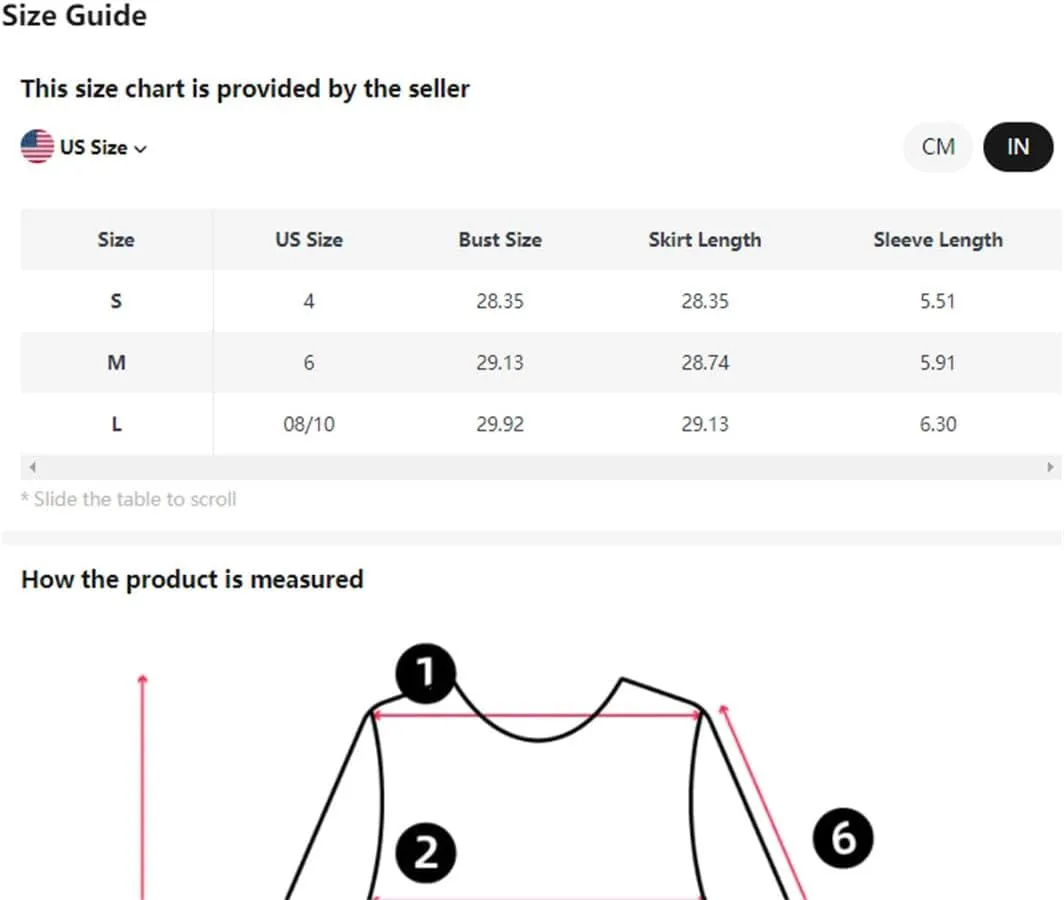The height and width of the screenshot is (900, 1064).
Task: Click the Bust Size column header
Action: pyautogui.click(x=500, y=240)
